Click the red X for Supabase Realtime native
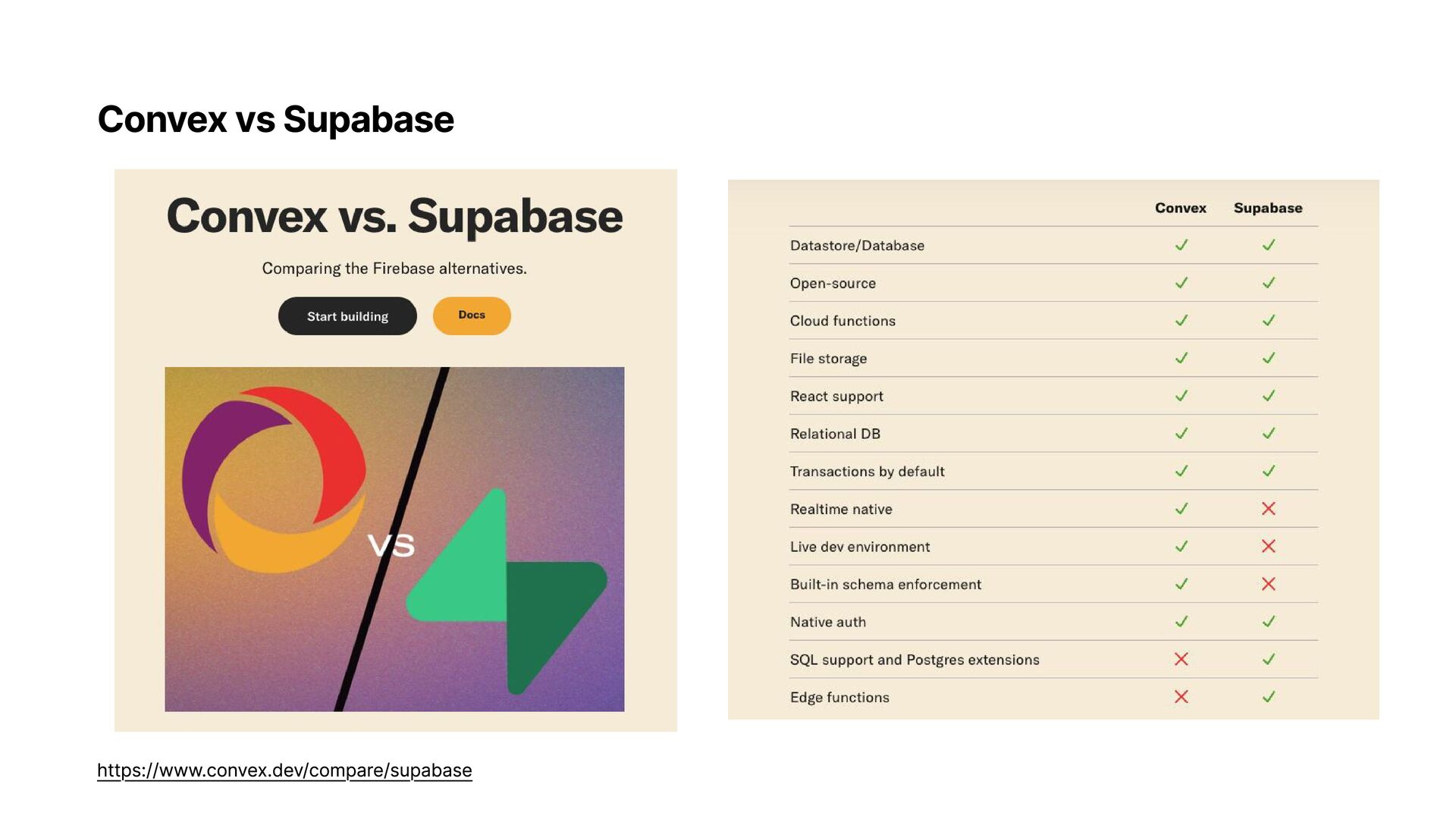Image resolution: width=1456 pixels, height=819 pixels. click(1268, 509)
